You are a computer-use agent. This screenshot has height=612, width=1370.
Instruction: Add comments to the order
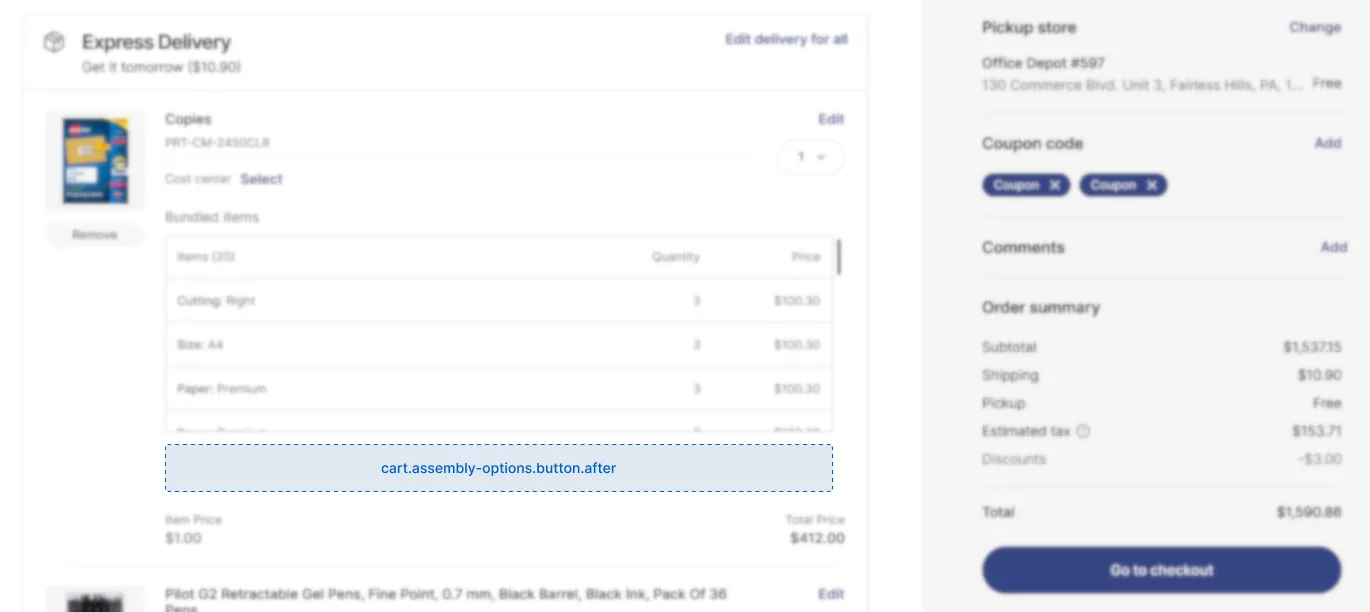(1334, 247)
